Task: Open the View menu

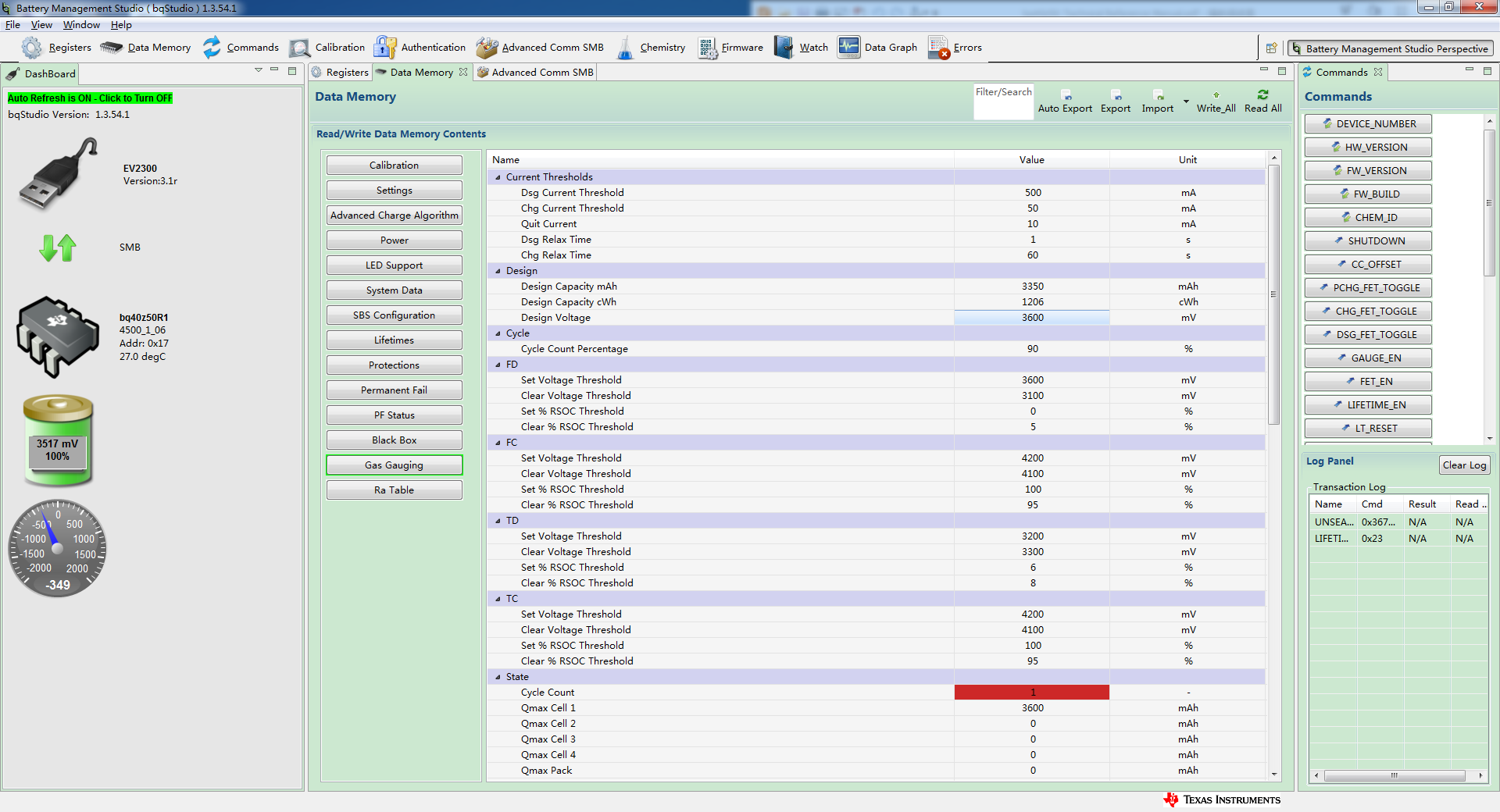Action: coord(41,25)
